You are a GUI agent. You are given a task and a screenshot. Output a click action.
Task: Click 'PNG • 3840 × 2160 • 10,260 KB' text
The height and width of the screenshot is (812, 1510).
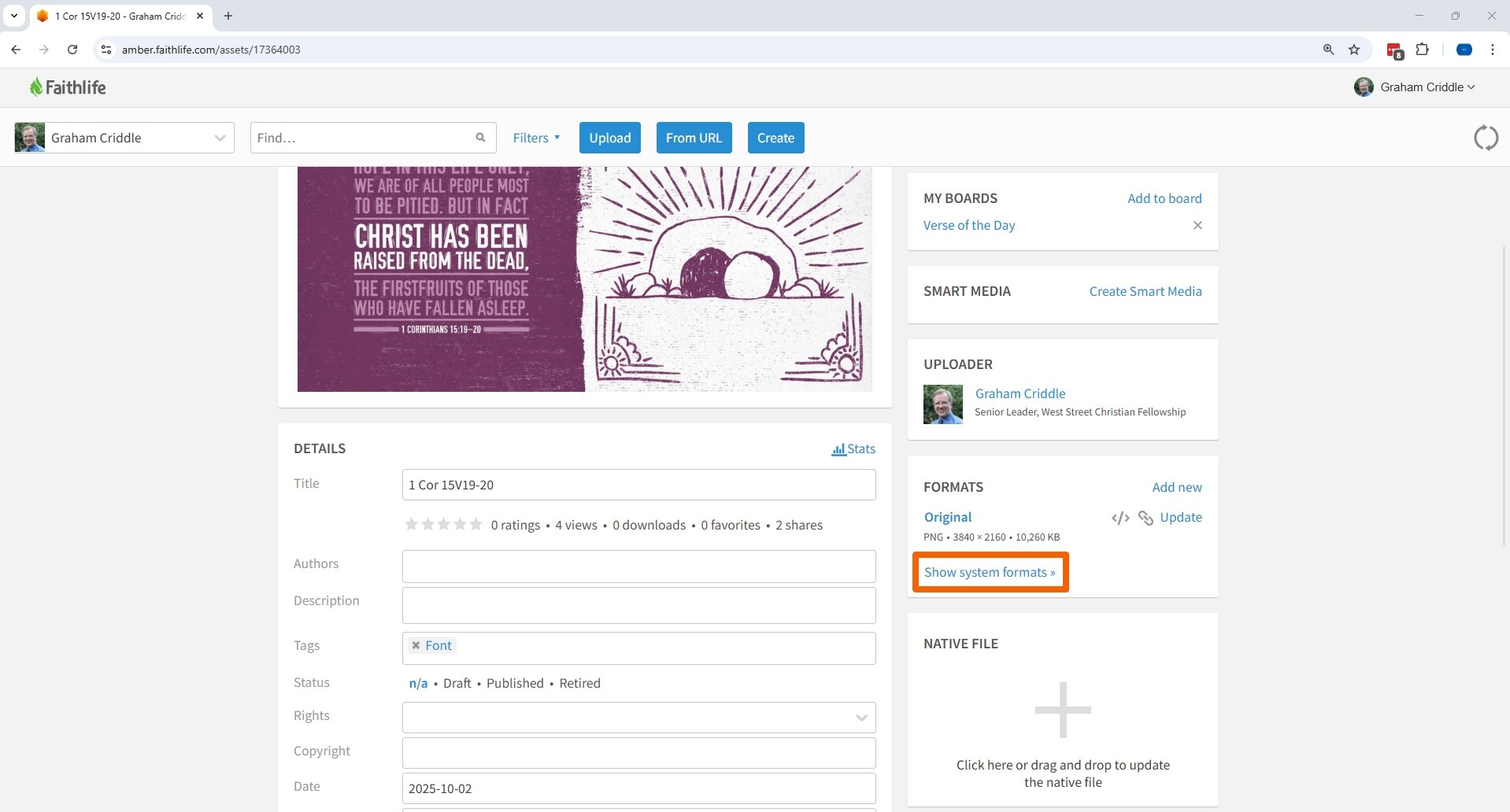[991, 537]
